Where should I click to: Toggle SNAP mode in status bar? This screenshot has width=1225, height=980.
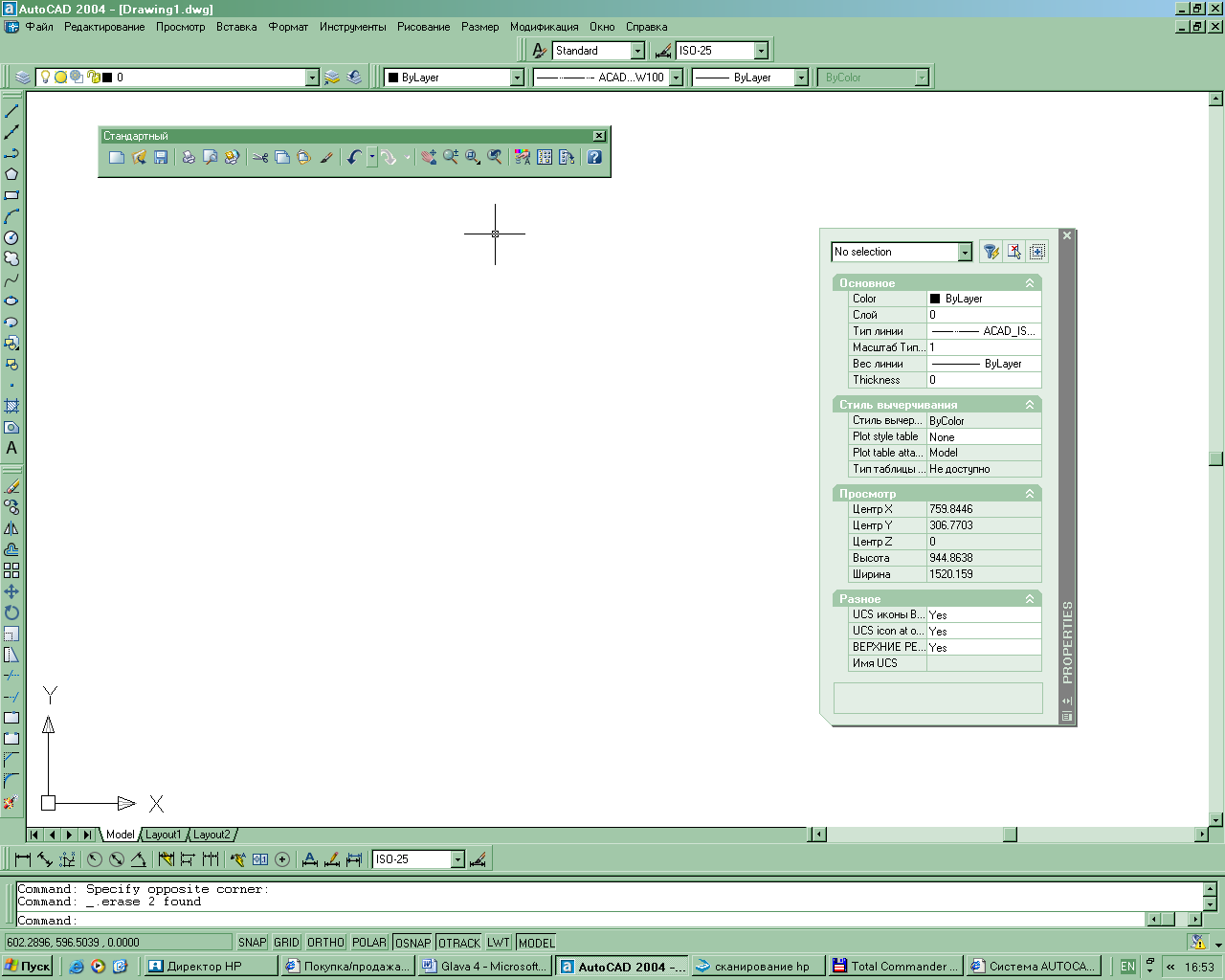pyautogui.click(x=253, y=943)
